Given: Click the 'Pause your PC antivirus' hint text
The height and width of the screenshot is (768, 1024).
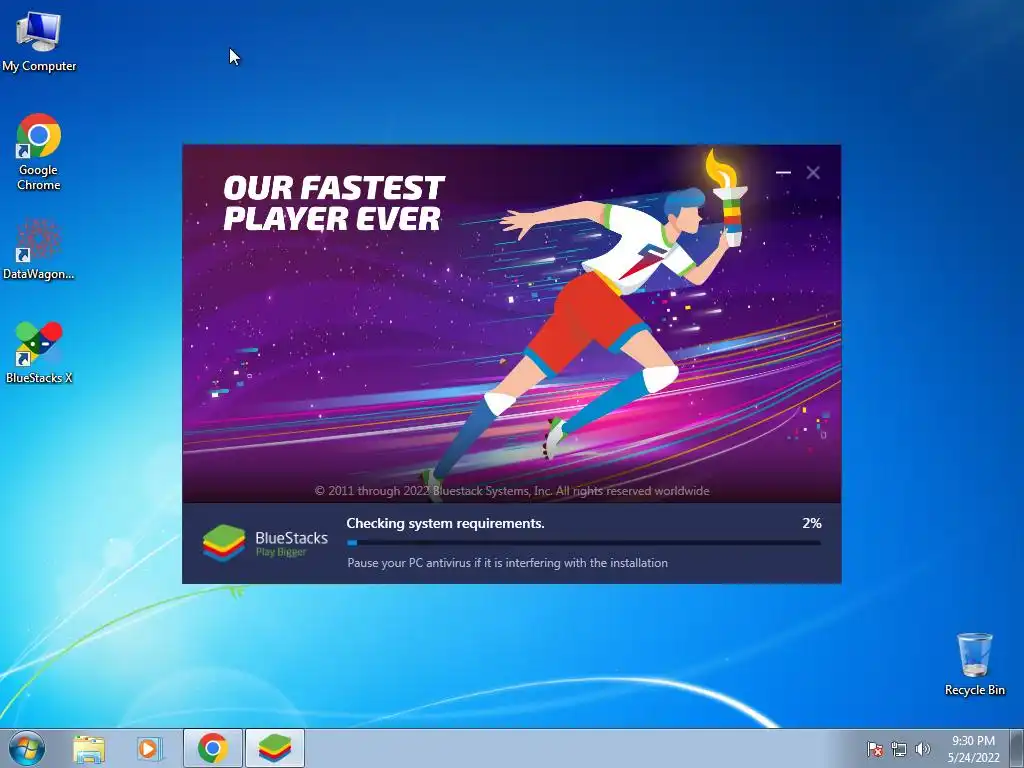Looking at the screenshot, I should click(x=507, y=563).
